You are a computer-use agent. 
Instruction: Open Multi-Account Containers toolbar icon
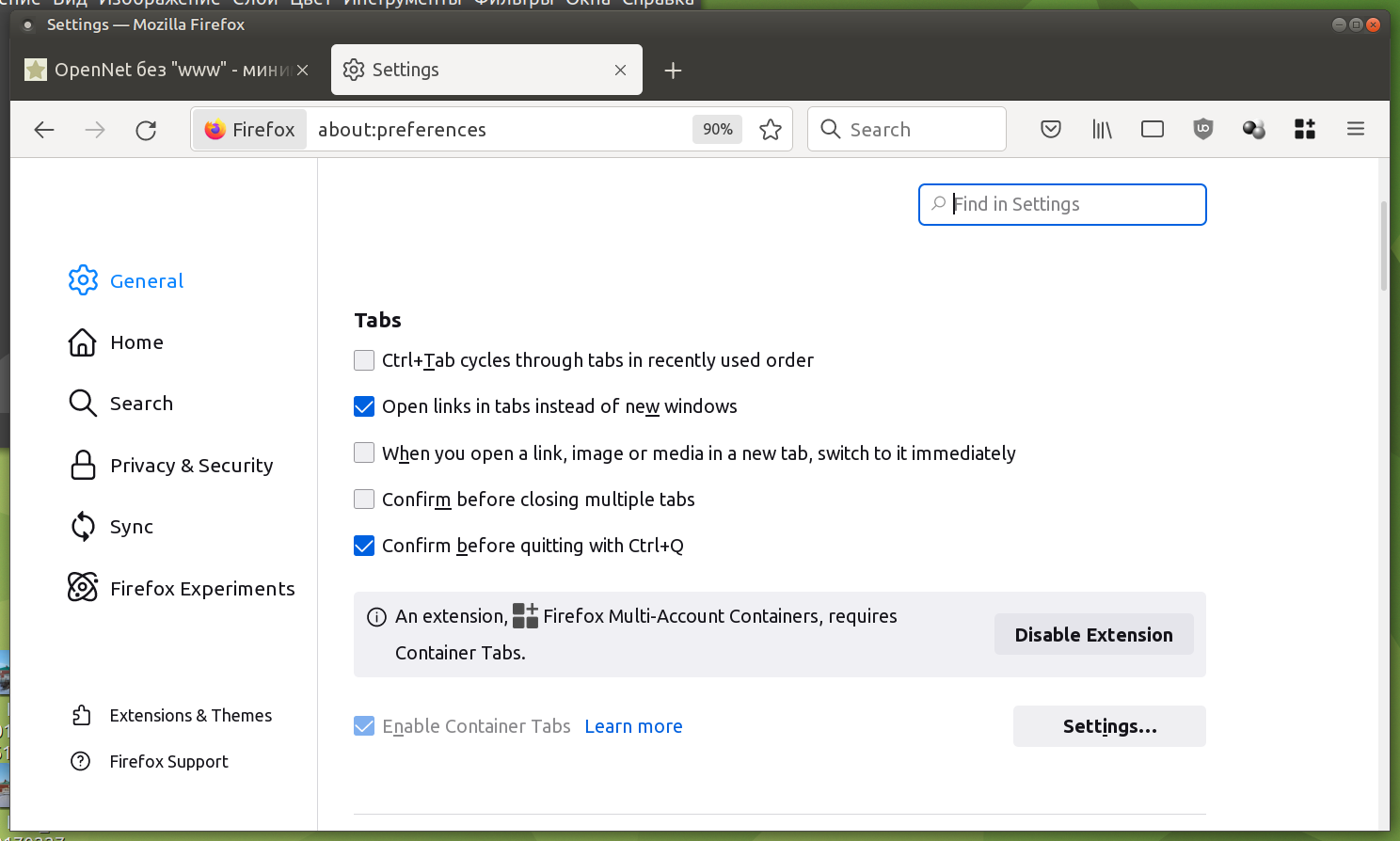click(1304, 130)
